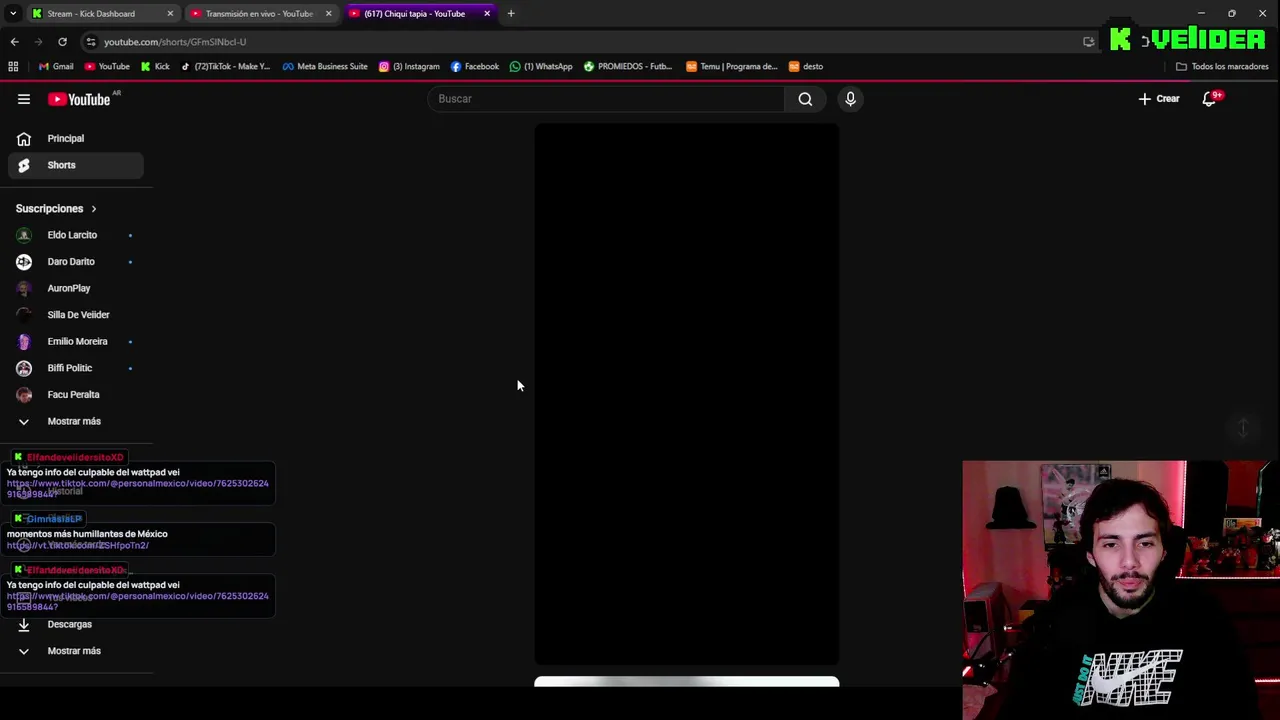The height and width of the screenshot is (720, 1280).
Task: Open ElfandeveiidersitoXD's first TikTok link
Action: (x=138, y=489)
